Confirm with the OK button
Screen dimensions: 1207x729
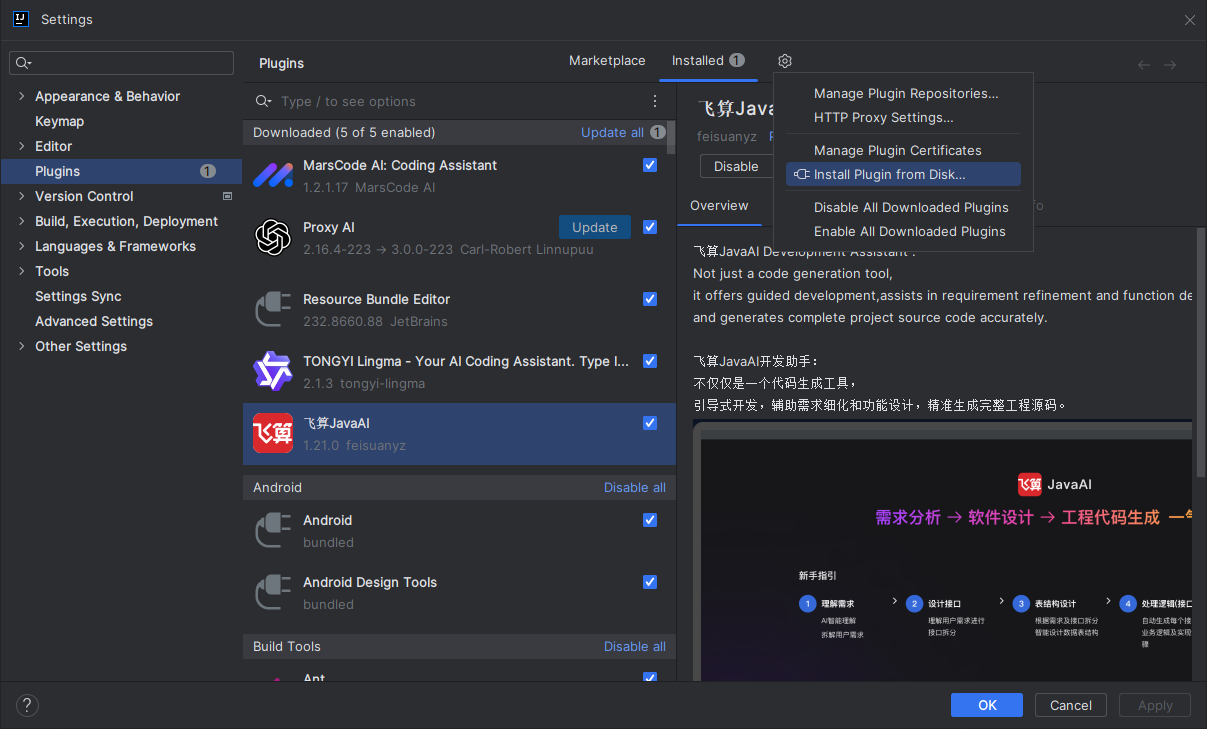tap(987, 705)
